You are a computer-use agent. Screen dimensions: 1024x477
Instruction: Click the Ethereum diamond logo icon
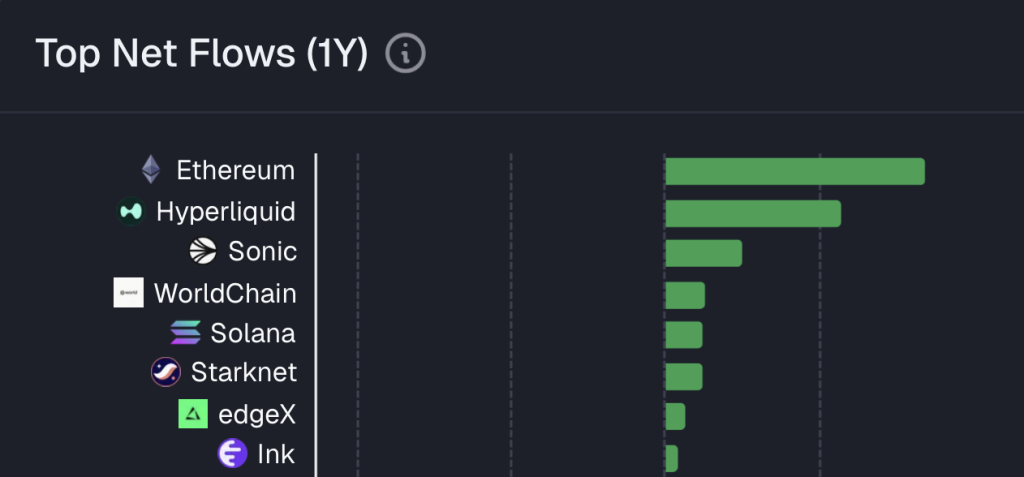[x=151, y=170]
